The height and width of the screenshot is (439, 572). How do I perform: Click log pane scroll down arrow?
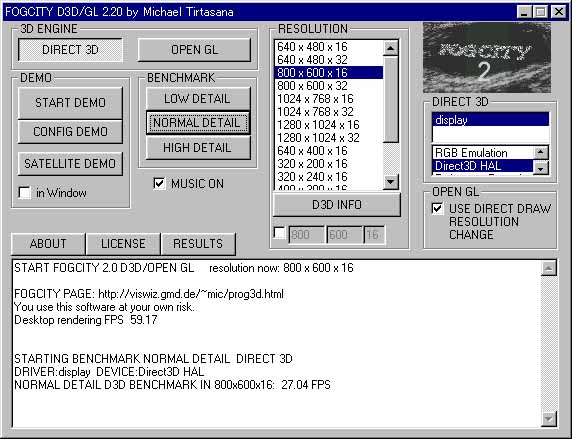click(x=549, y=419)
